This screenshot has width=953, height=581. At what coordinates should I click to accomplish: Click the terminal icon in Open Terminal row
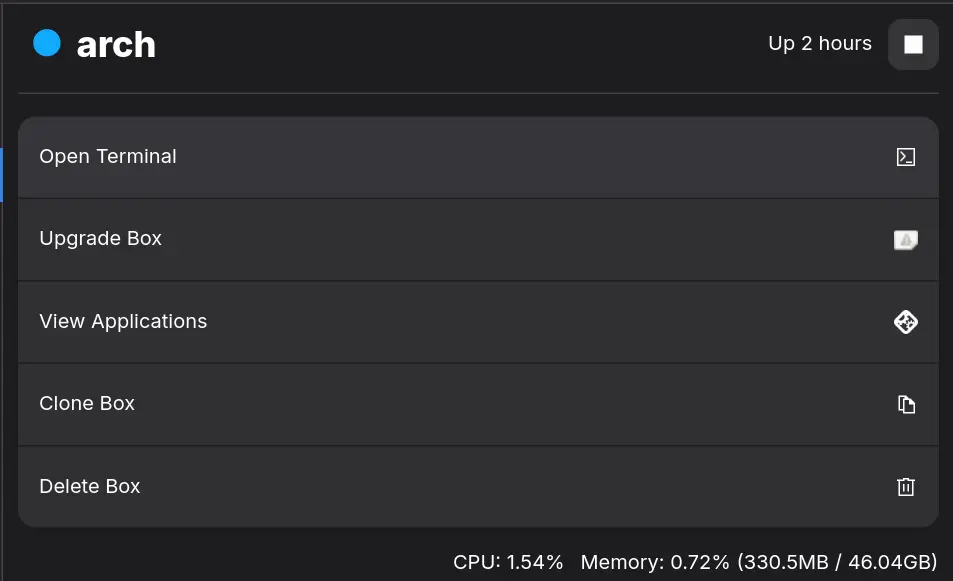(905, 157)
